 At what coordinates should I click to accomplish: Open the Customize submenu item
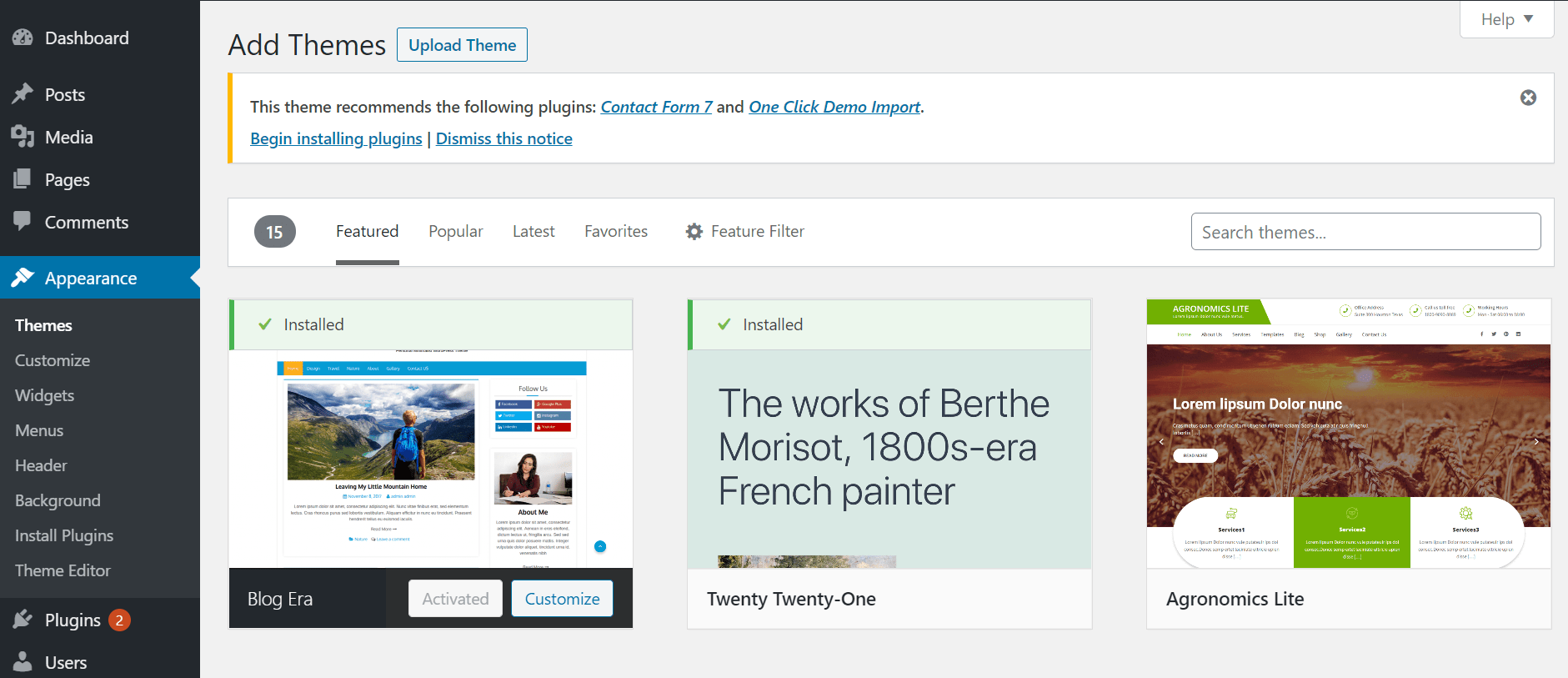click(53, 360)
